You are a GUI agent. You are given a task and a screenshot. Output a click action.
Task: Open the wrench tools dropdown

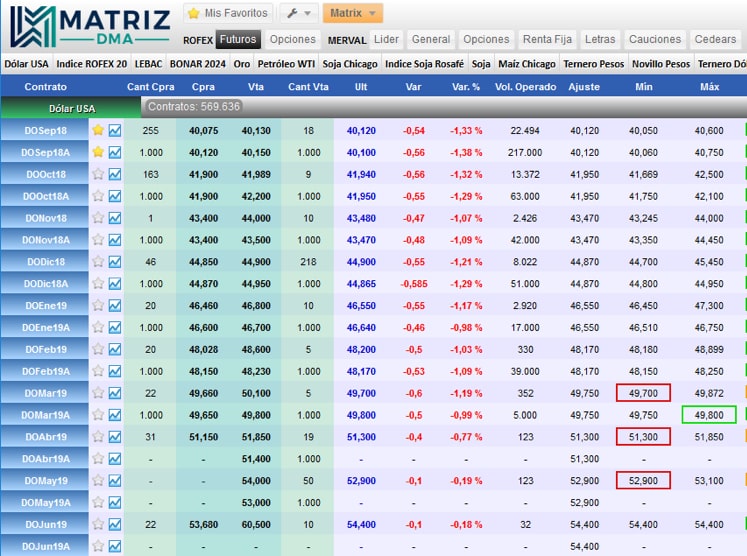297,13
